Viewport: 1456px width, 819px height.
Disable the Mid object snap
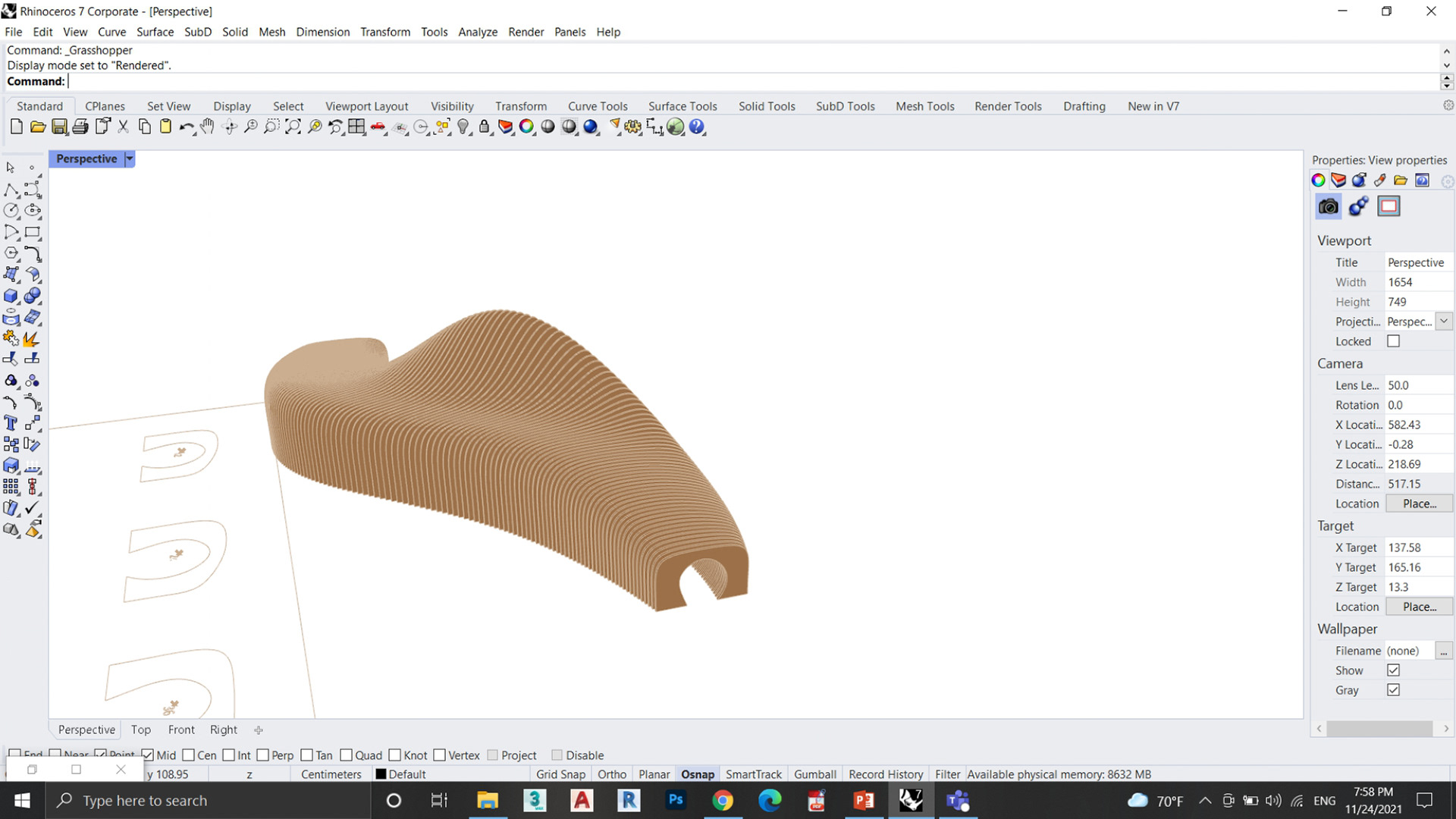pyautogui.click(x=147, y=755)
